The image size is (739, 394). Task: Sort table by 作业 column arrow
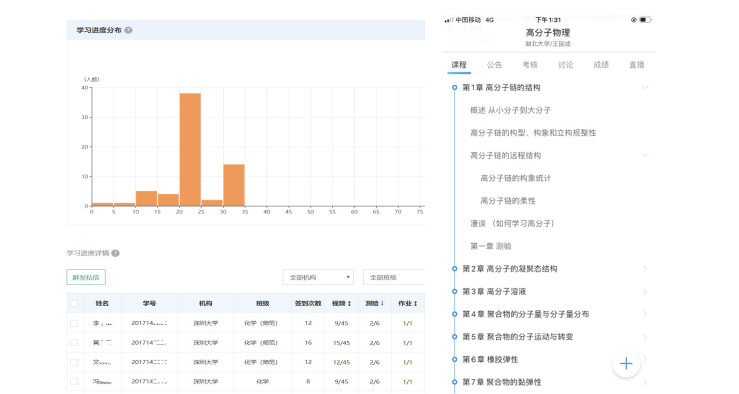[416, 304]
